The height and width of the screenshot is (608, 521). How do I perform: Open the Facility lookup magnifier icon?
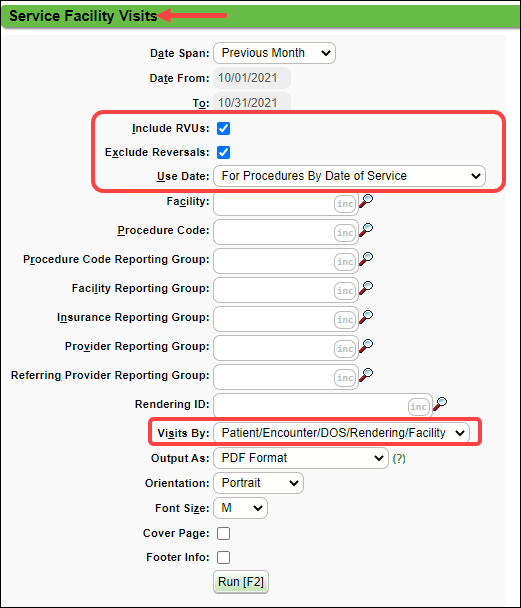[x=366, y=202]
